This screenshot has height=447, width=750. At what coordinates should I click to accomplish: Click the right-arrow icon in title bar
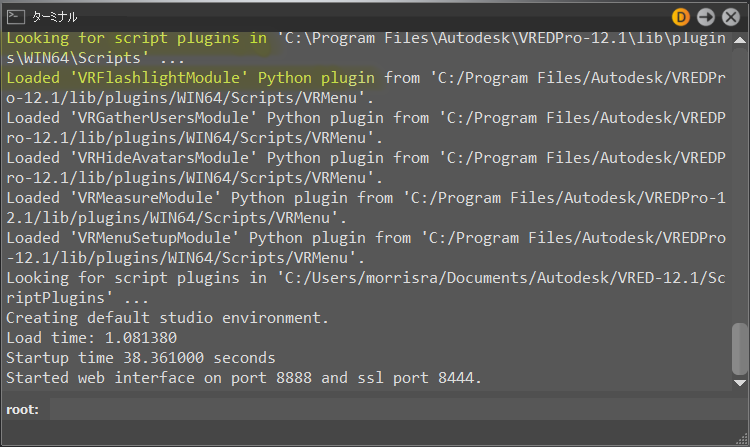(x=706, y=17)
